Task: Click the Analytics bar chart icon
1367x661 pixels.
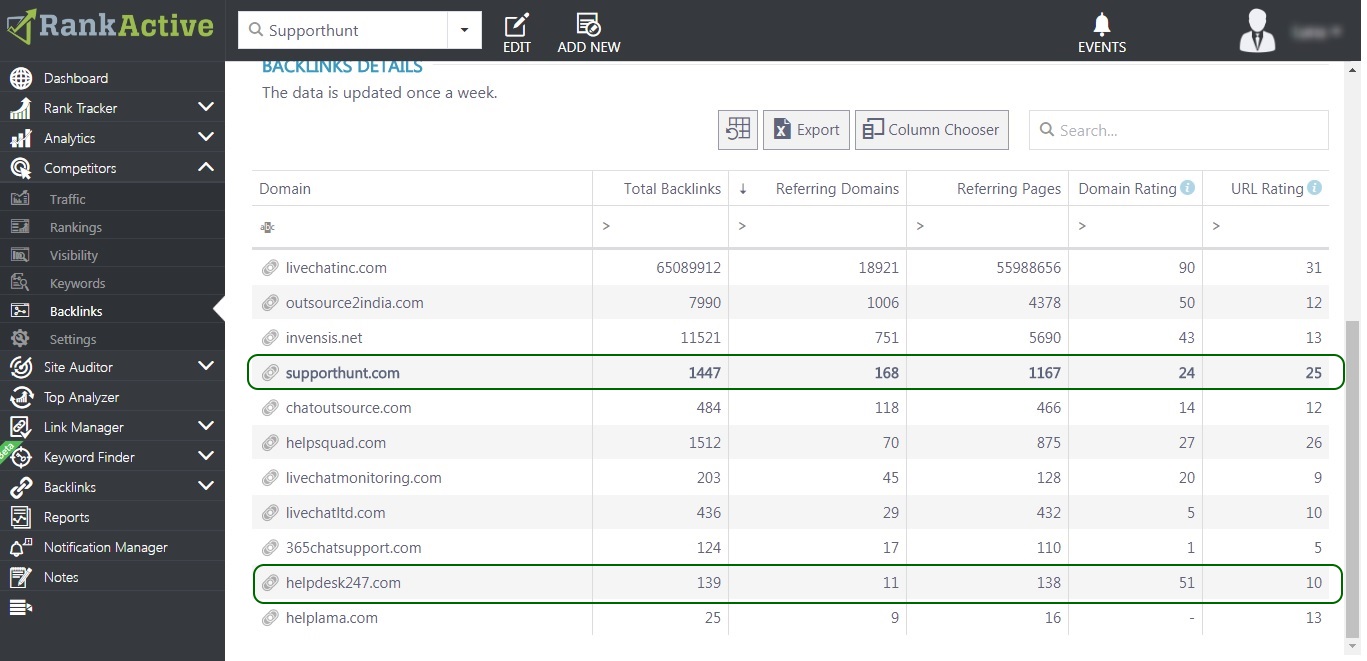Action: [x=20, y=138]
